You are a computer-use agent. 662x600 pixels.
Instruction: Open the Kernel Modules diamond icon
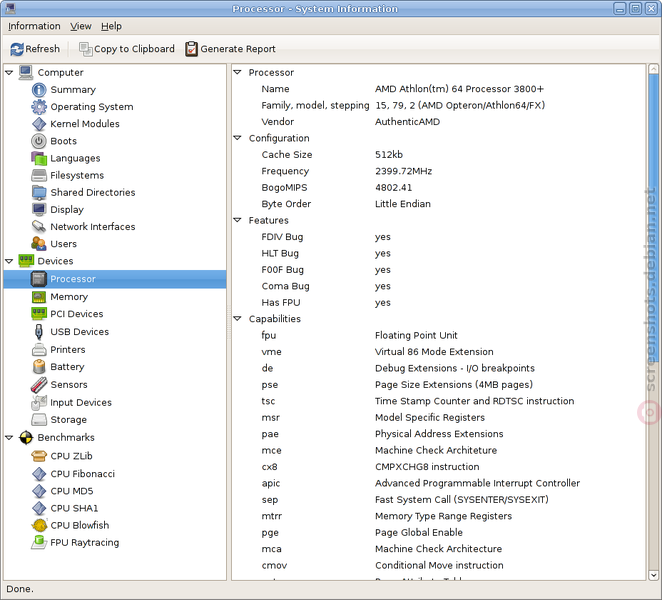click(39, 124)
